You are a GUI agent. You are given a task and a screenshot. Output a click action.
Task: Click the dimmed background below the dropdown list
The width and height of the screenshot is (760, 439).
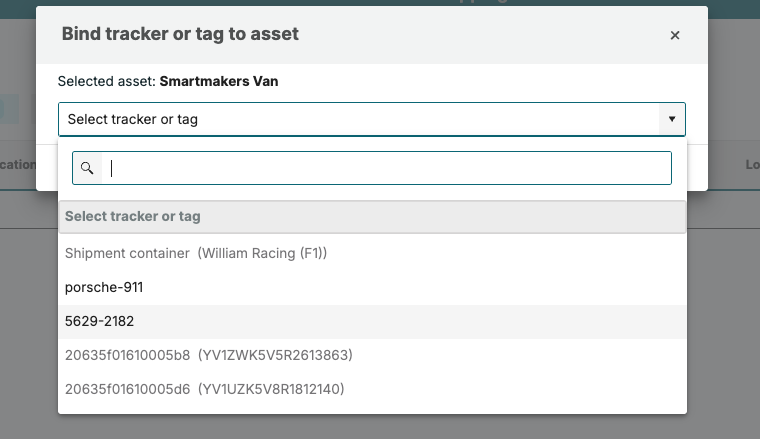(x=380, y=427)
